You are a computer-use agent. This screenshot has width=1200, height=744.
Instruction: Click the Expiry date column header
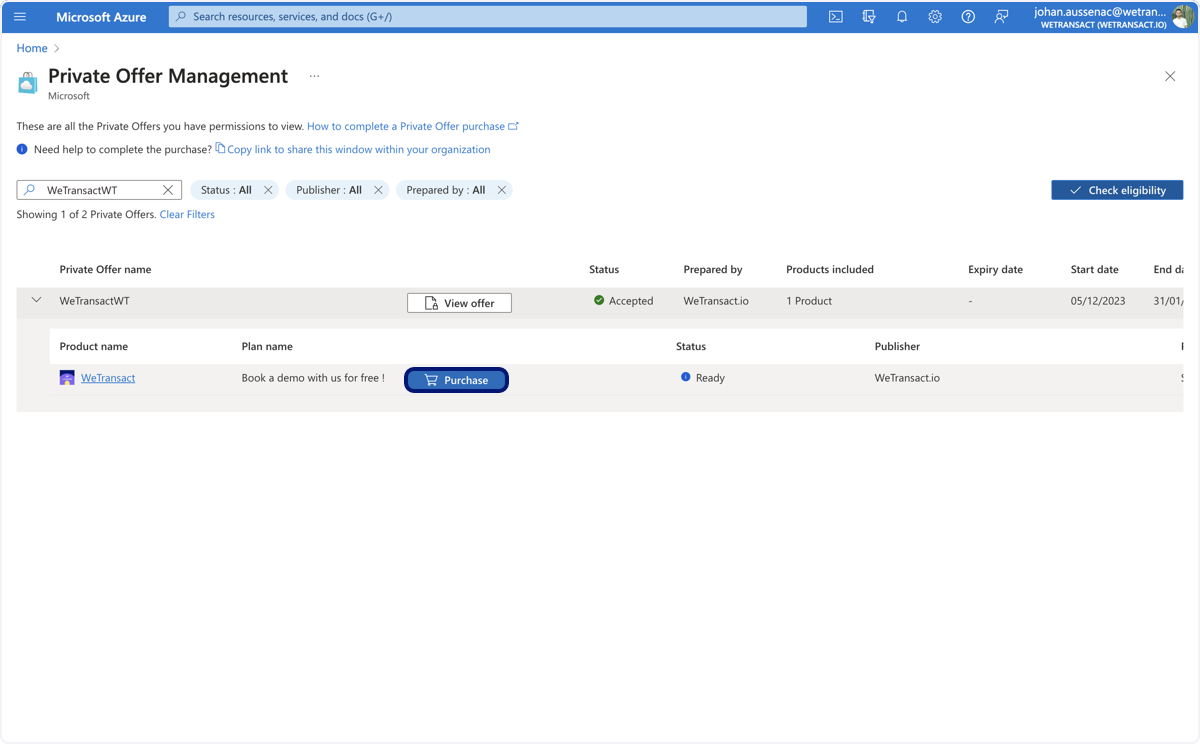click(x=995, y=269)
